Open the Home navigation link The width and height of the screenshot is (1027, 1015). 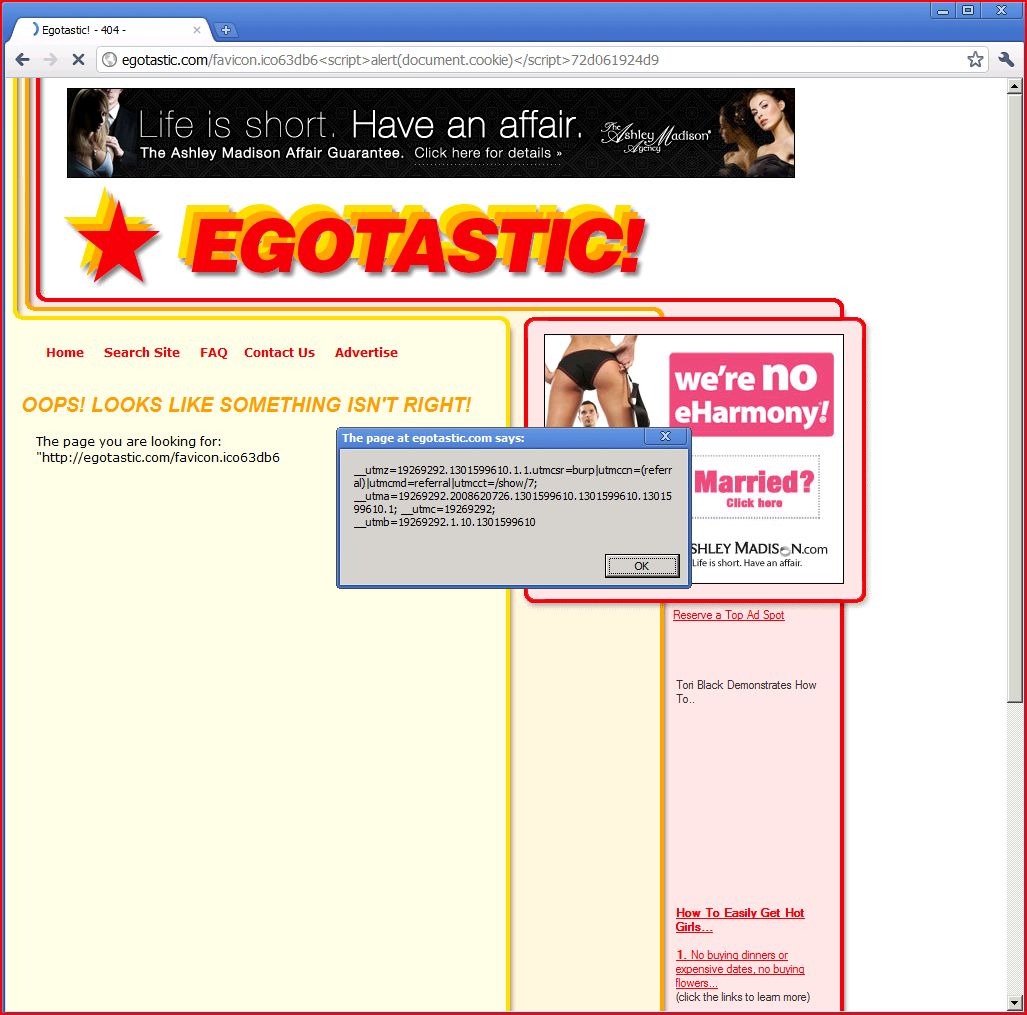tap(65, 352)
